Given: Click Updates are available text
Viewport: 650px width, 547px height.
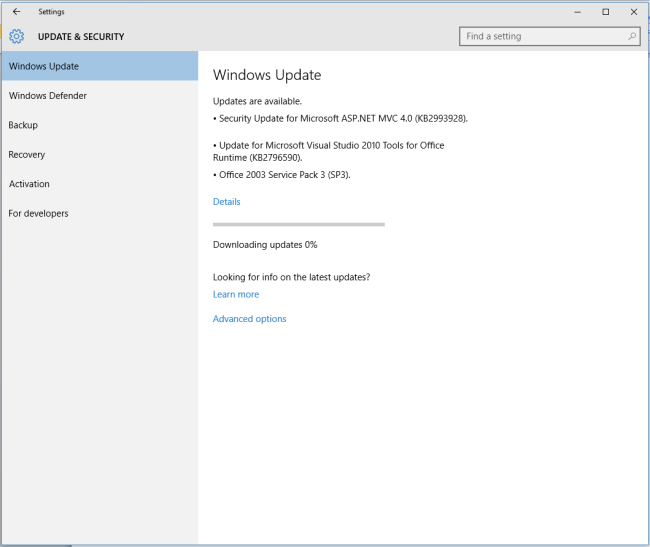Looking at the screenshot, I should pos(257,101).
